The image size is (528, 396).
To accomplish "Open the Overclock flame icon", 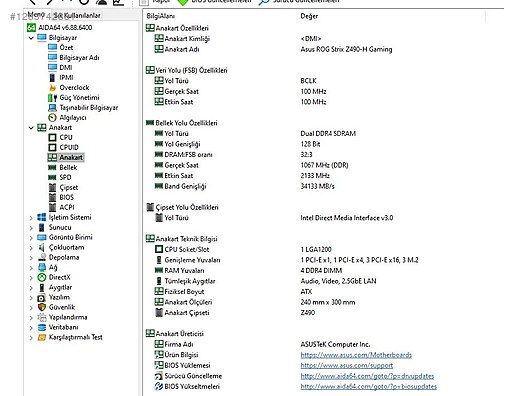I will pos(52,88).
